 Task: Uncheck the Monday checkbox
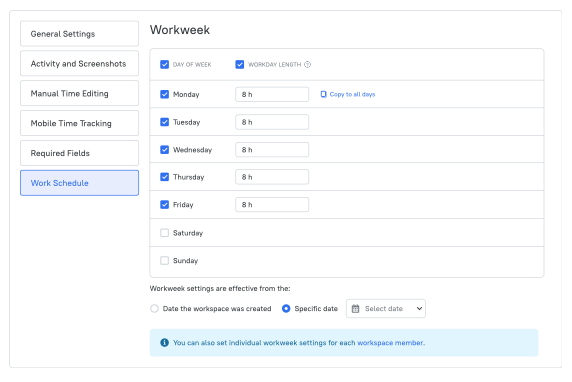[165, 94]
